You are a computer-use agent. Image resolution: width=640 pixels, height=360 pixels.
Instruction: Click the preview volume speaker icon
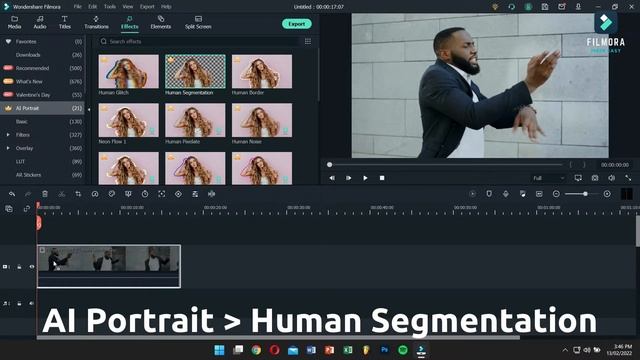coord(611,178)
